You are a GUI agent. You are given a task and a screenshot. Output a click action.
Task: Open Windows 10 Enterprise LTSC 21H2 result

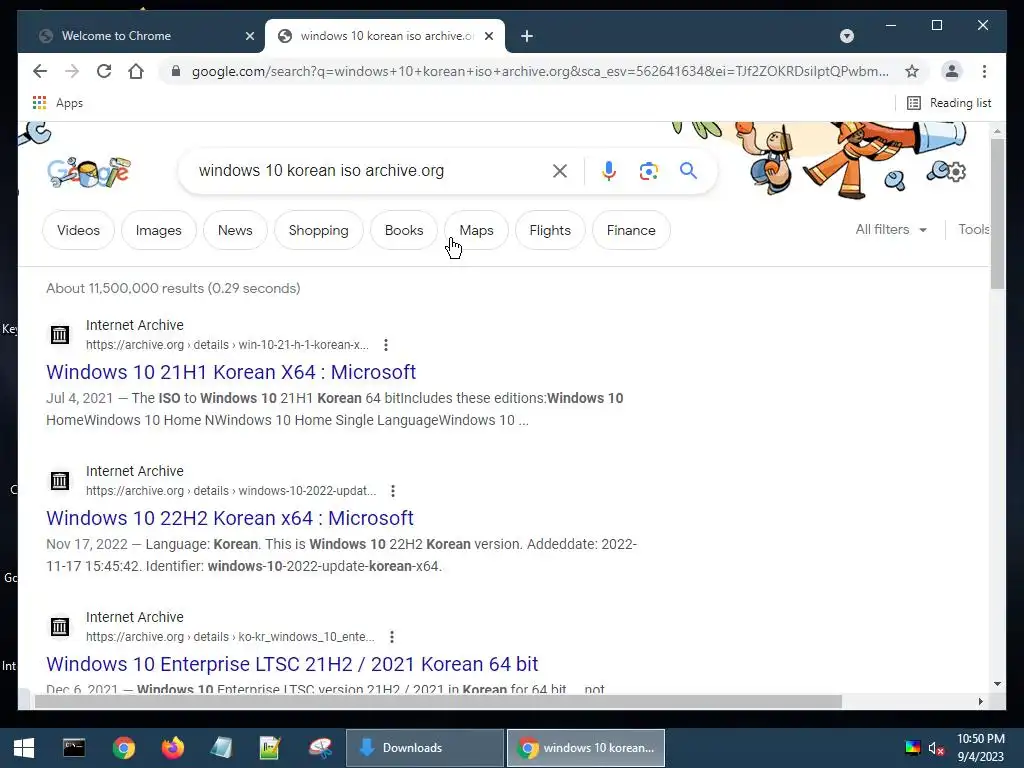(292, 664)
